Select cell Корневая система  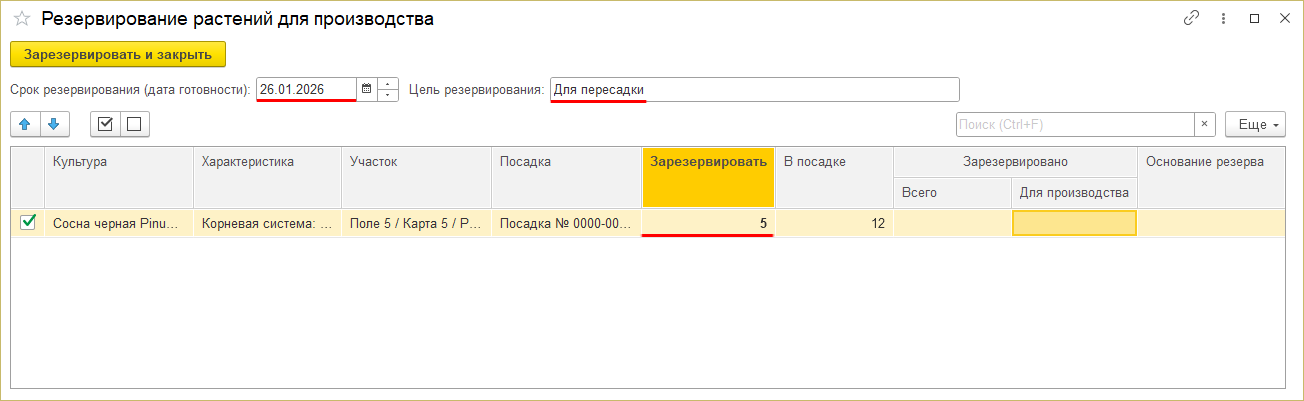267,223
